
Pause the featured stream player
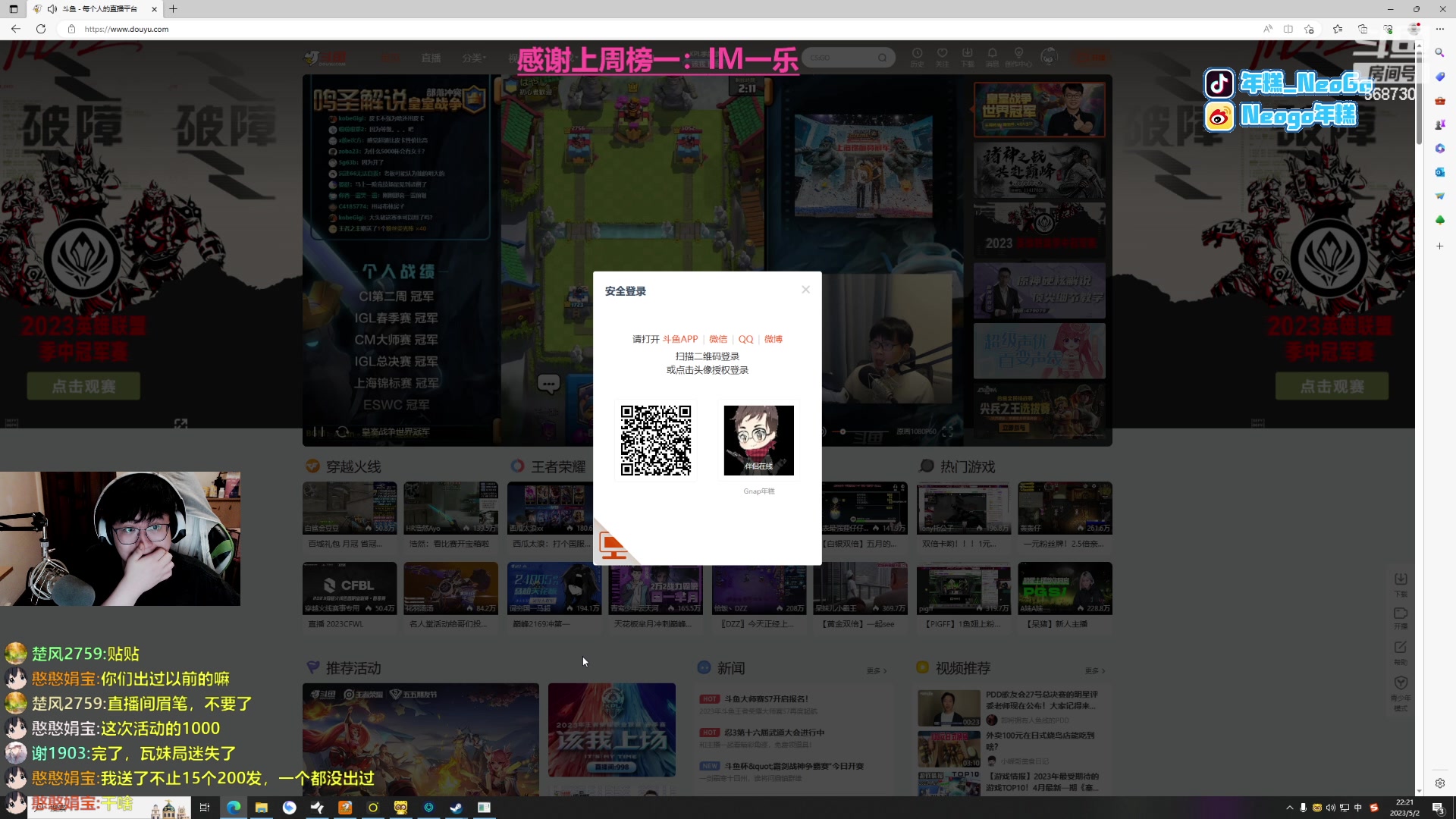[318, 431]
